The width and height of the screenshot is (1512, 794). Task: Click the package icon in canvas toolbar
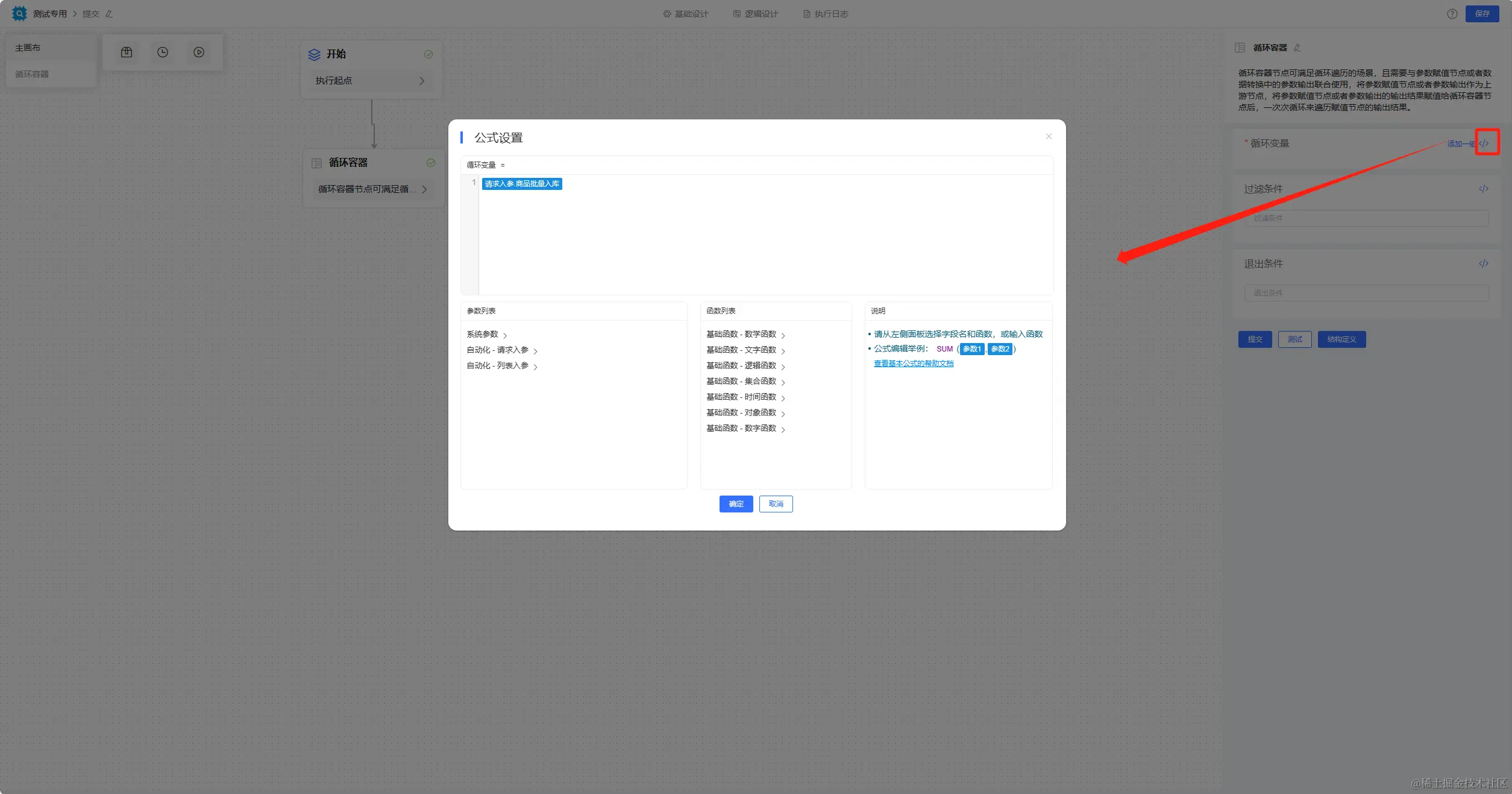point(127,52)
